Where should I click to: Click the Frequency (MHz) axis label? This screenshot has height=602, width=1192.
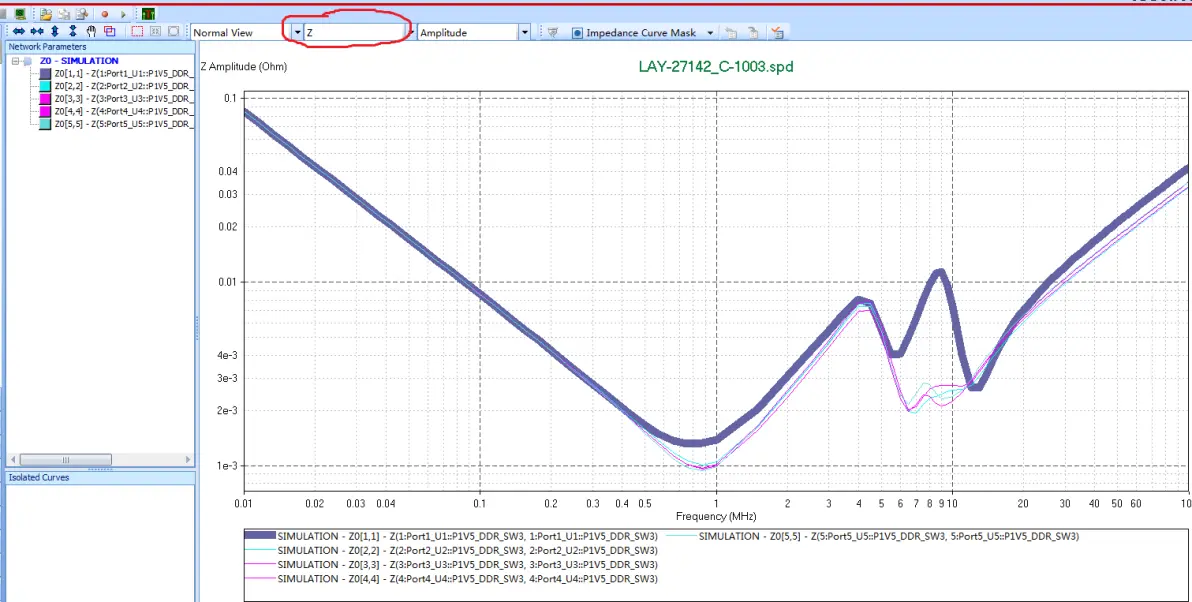716,517
